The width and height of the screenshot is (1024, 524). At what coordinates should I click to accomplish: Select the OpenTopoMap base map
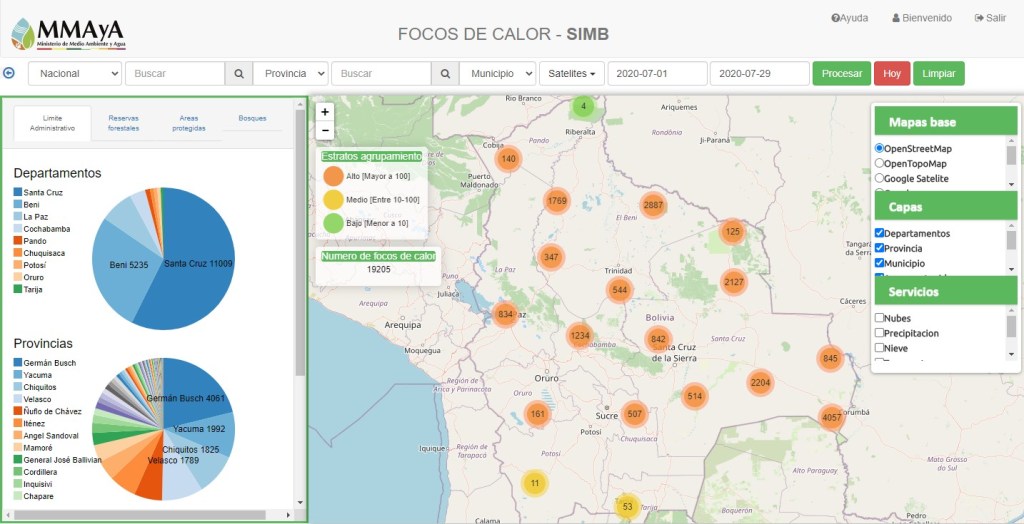click(x=880, y=163)
